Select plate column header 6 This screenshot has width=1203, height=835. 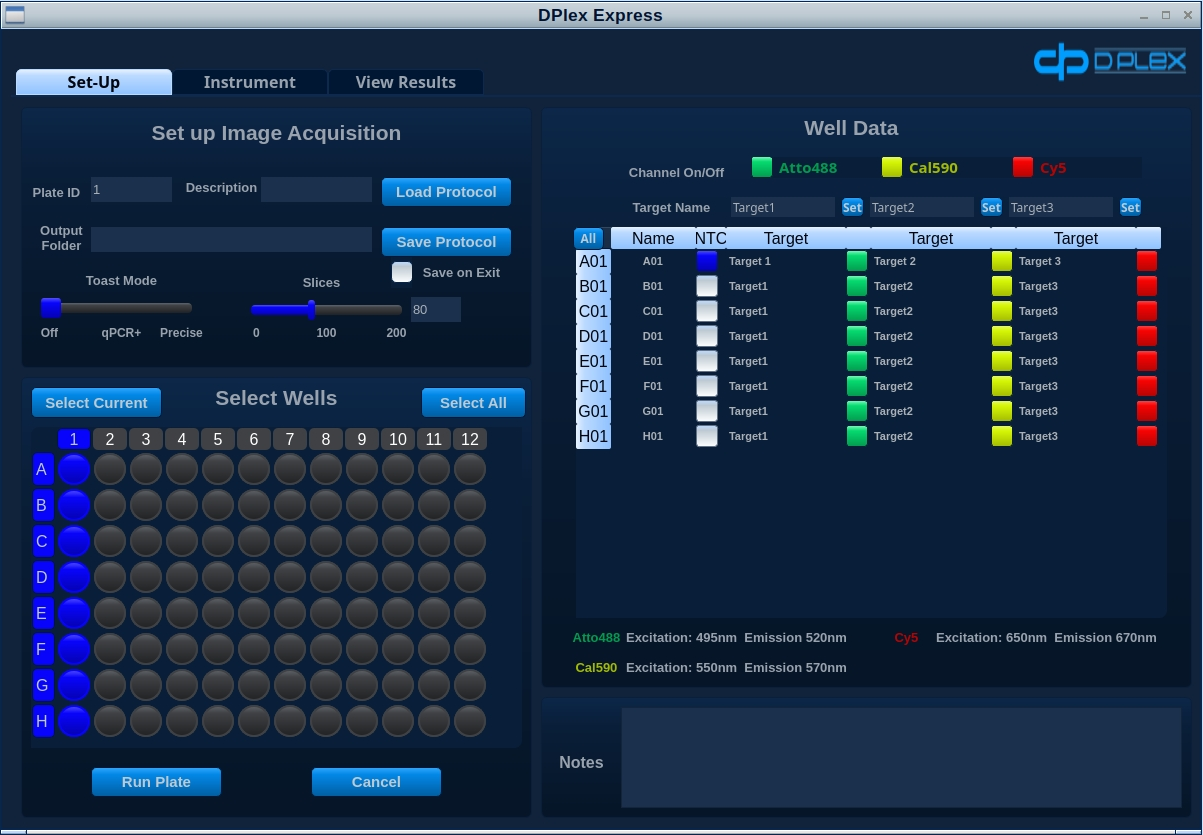[254, 439]
